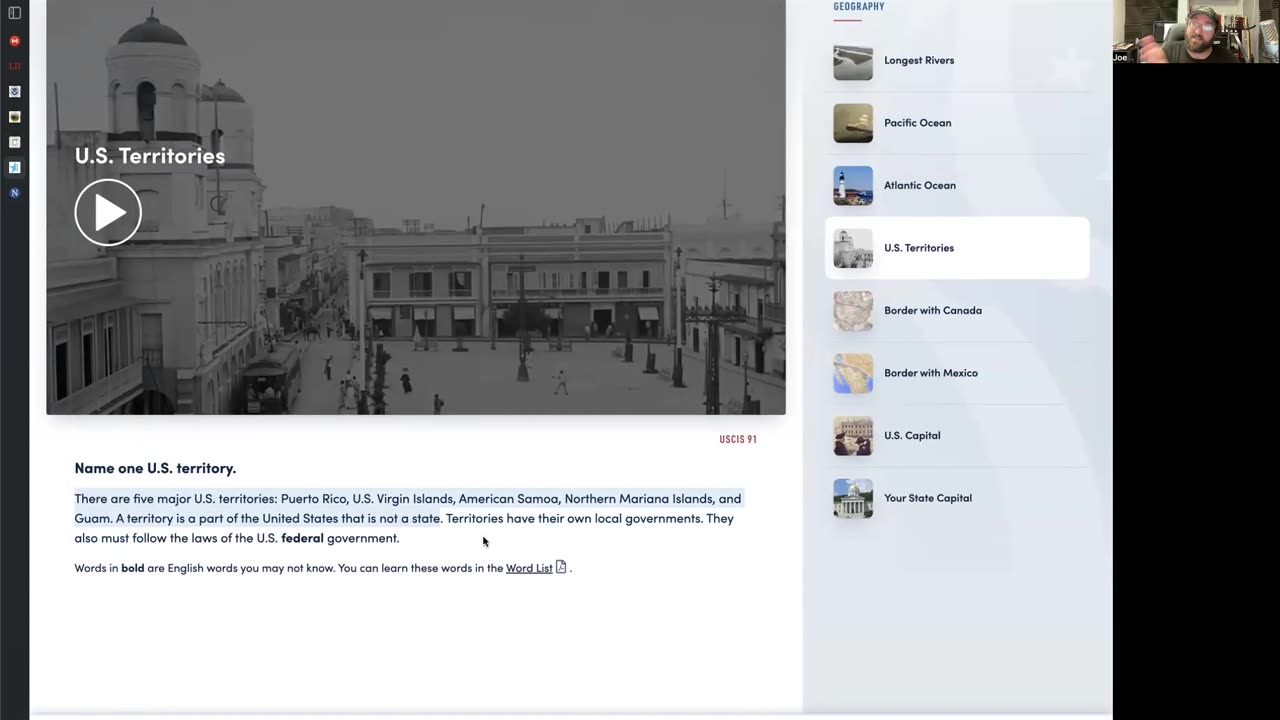Open the blue N pinned tab

[x=14, y=192]
